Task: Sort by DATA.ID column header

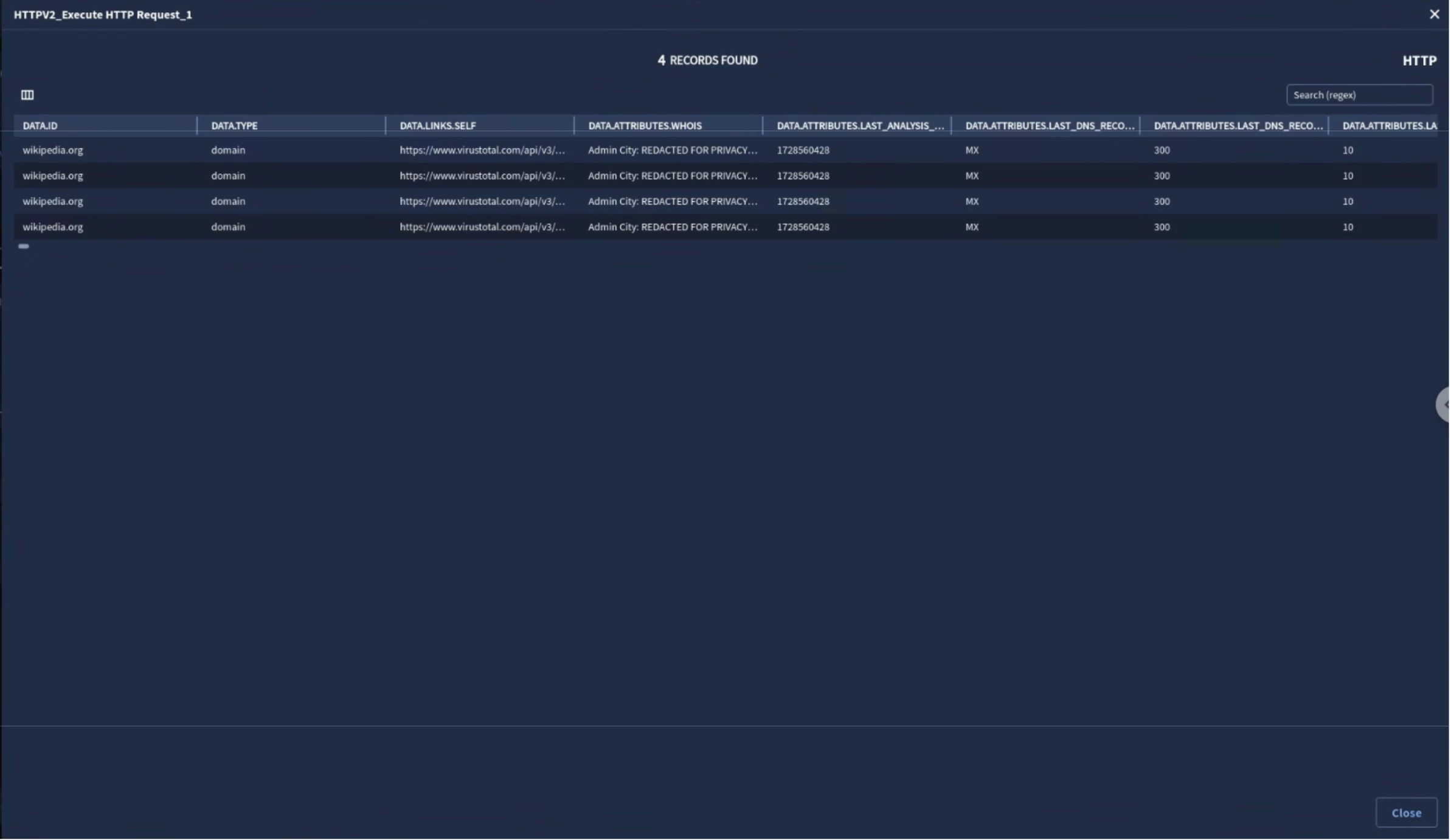Action: [x=40, y=126]
